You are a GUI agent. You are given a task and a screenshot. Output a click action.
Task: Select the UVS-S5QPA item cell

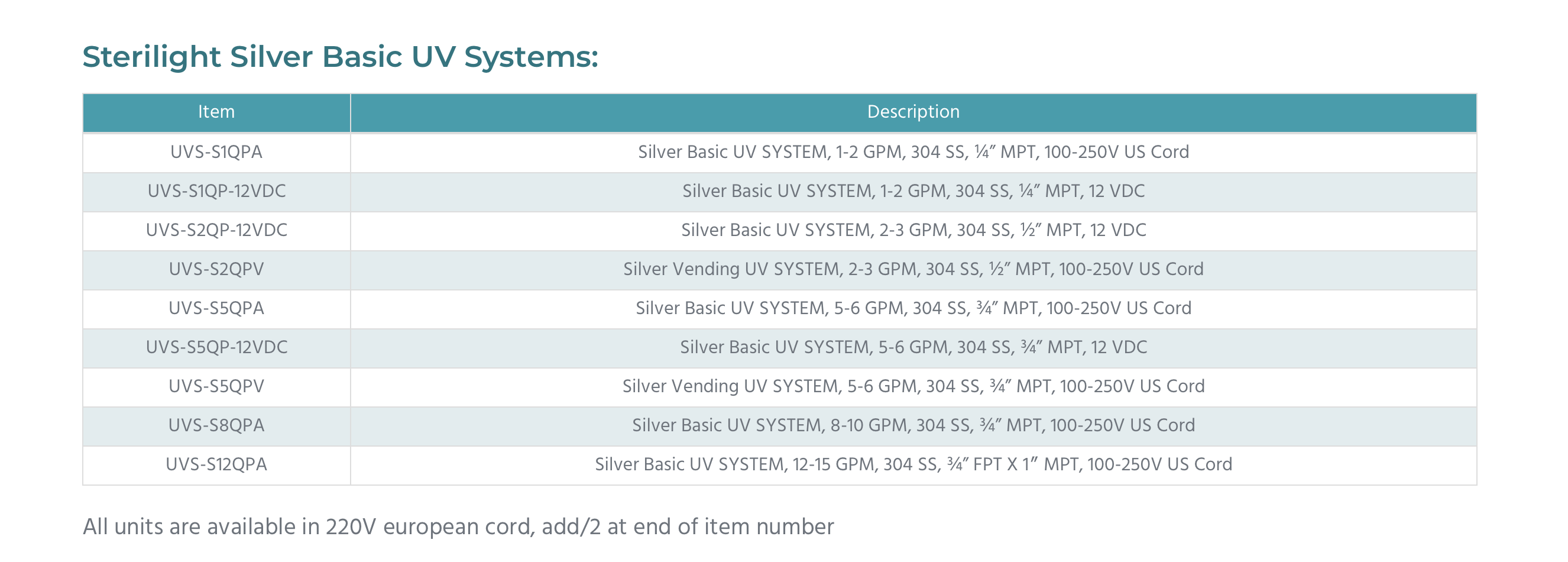pyautogui.click(x=216, y=308)
